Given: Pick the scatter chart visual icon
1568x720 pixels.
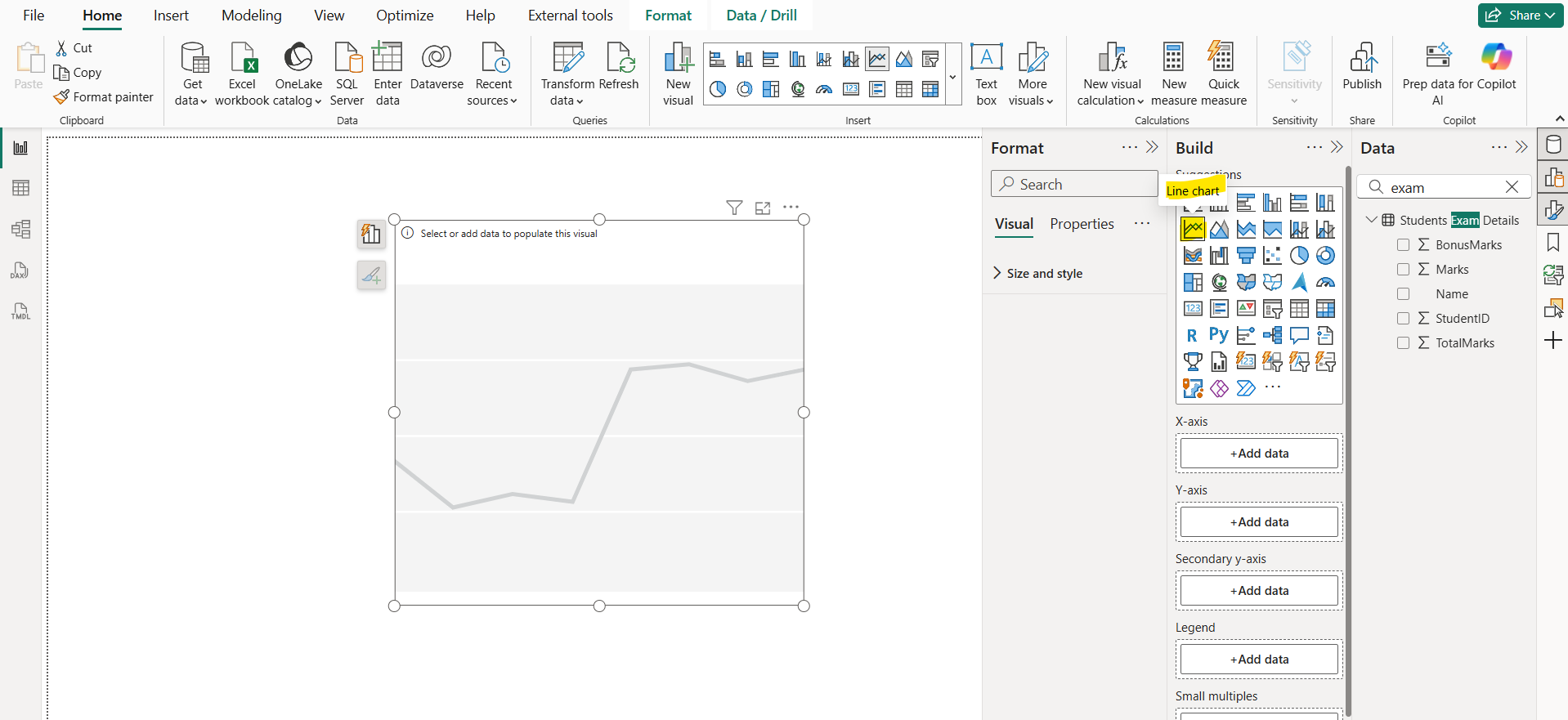Looking at the screenshot, I should [x=1272, y=256].
